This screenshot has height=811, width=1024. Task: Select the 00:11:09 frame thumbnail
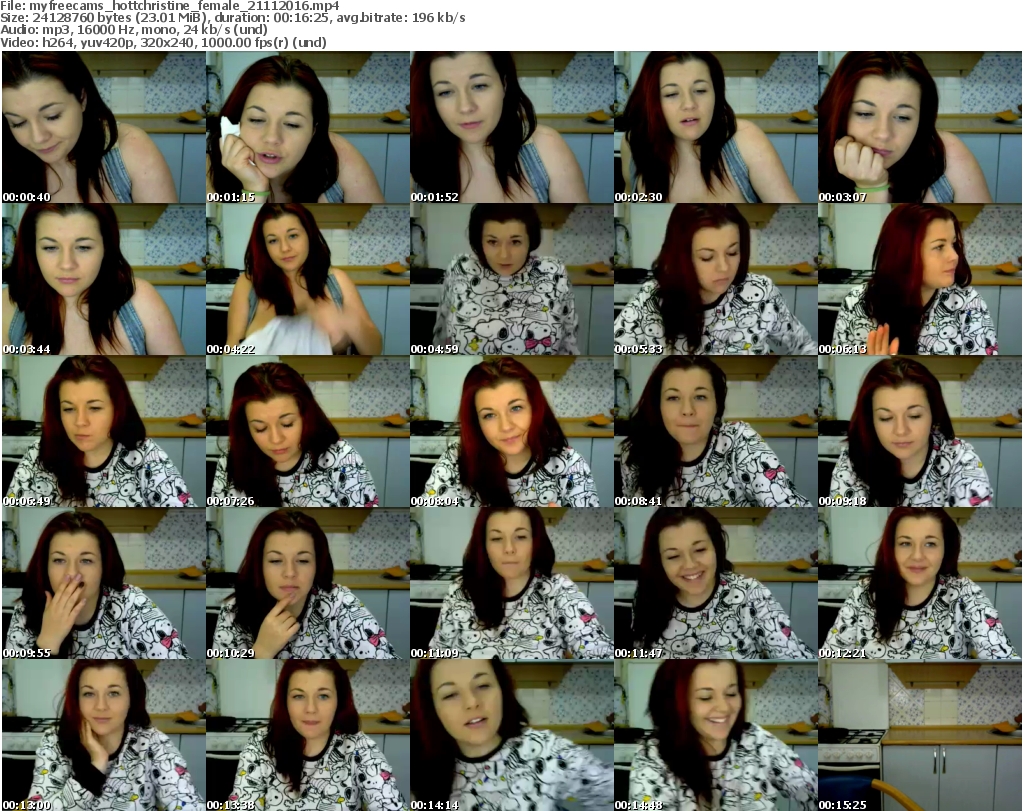click(x=511, y=584)
